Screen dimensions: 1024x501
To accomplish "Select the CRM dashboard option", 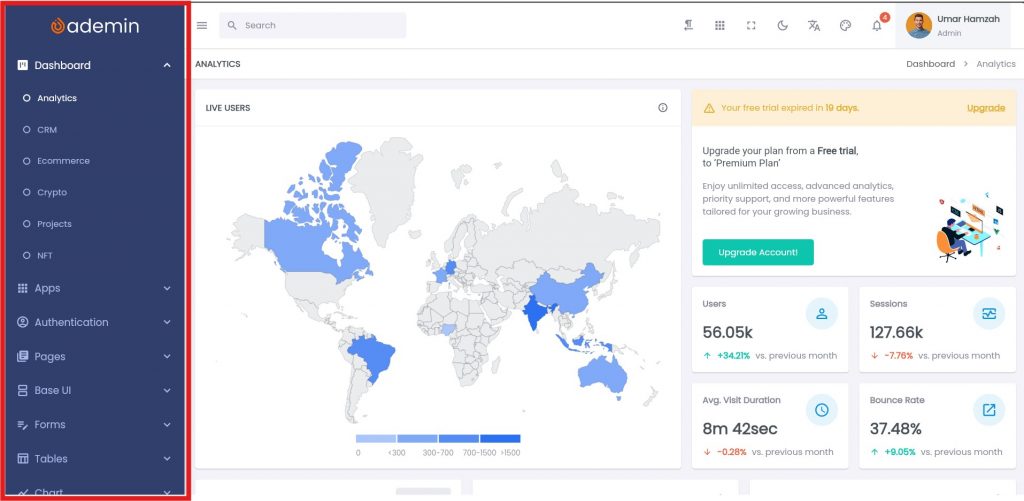I will click(47, 130).
